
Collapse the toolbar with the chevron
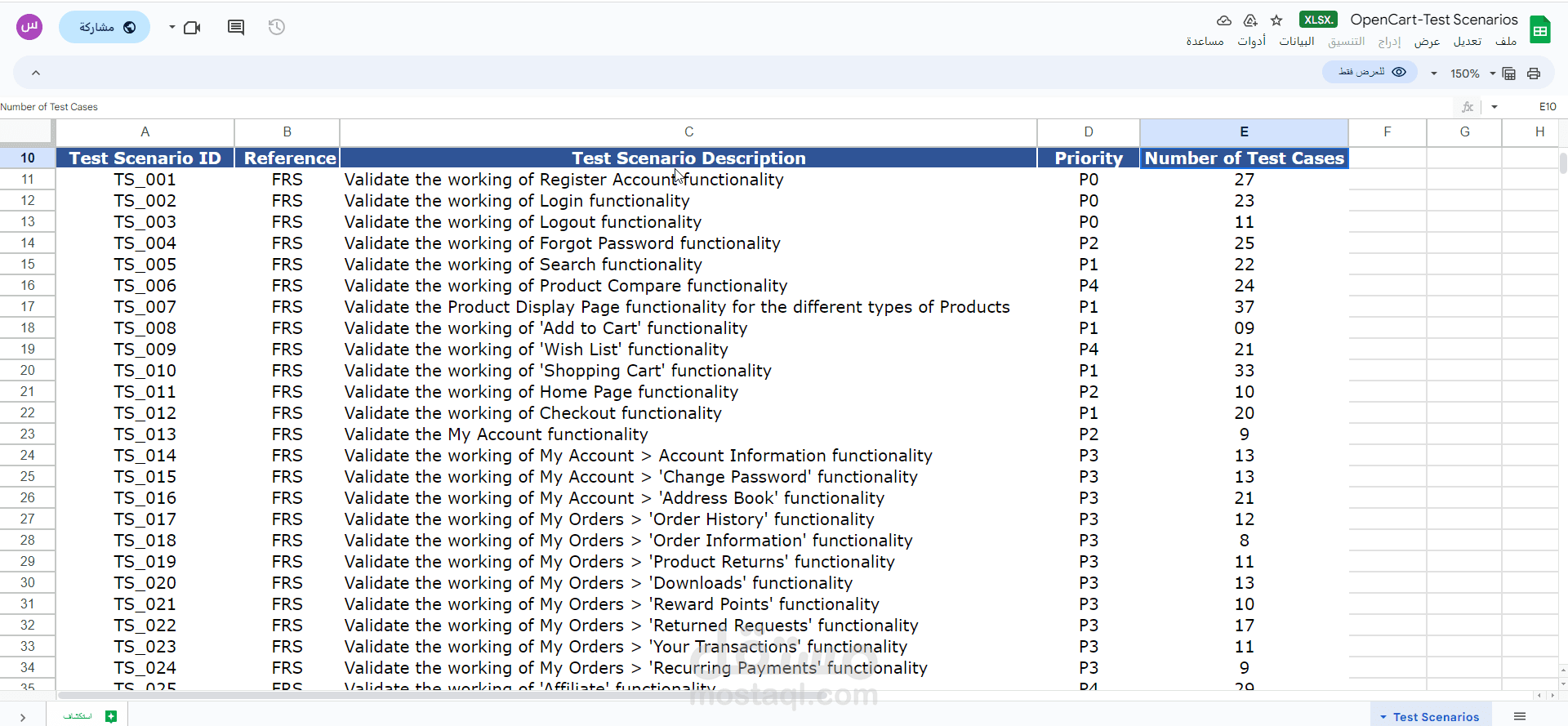pos(36,73)
